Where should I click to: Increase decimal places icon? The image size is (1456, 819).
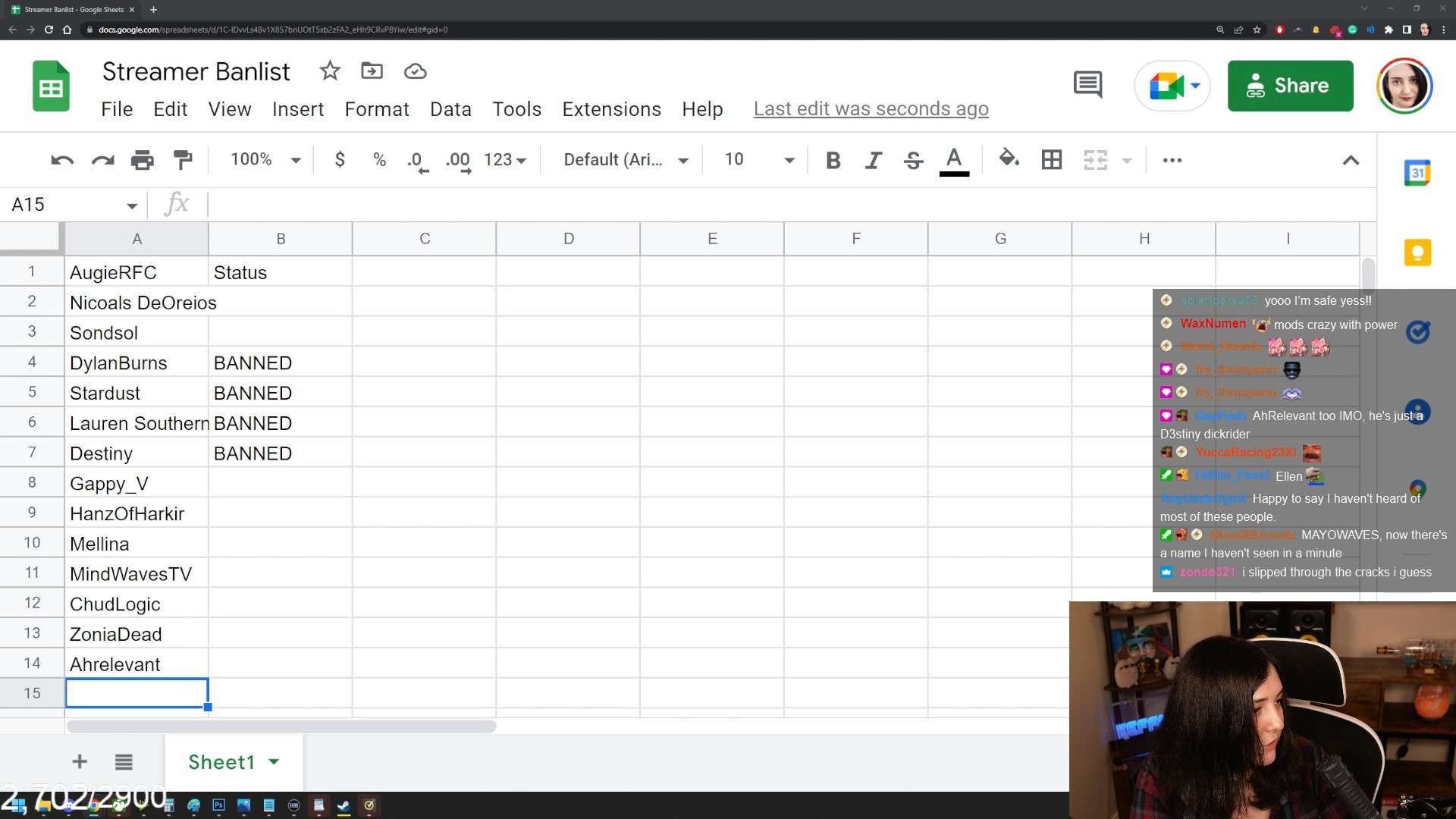pyautogui.click(x=458, y=161)
